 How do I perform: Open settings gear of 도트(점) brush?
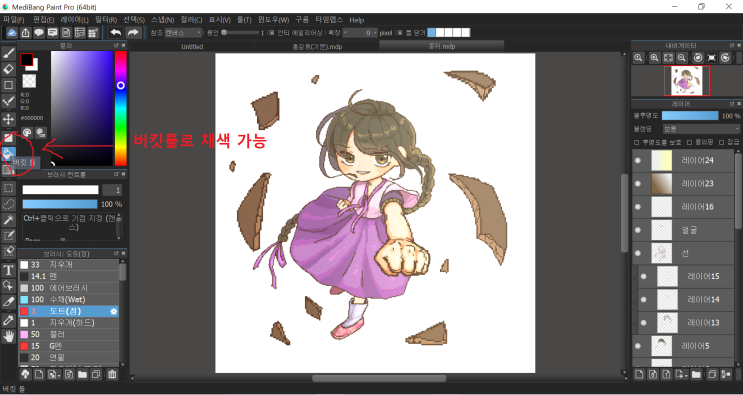(x=114, y=311)
